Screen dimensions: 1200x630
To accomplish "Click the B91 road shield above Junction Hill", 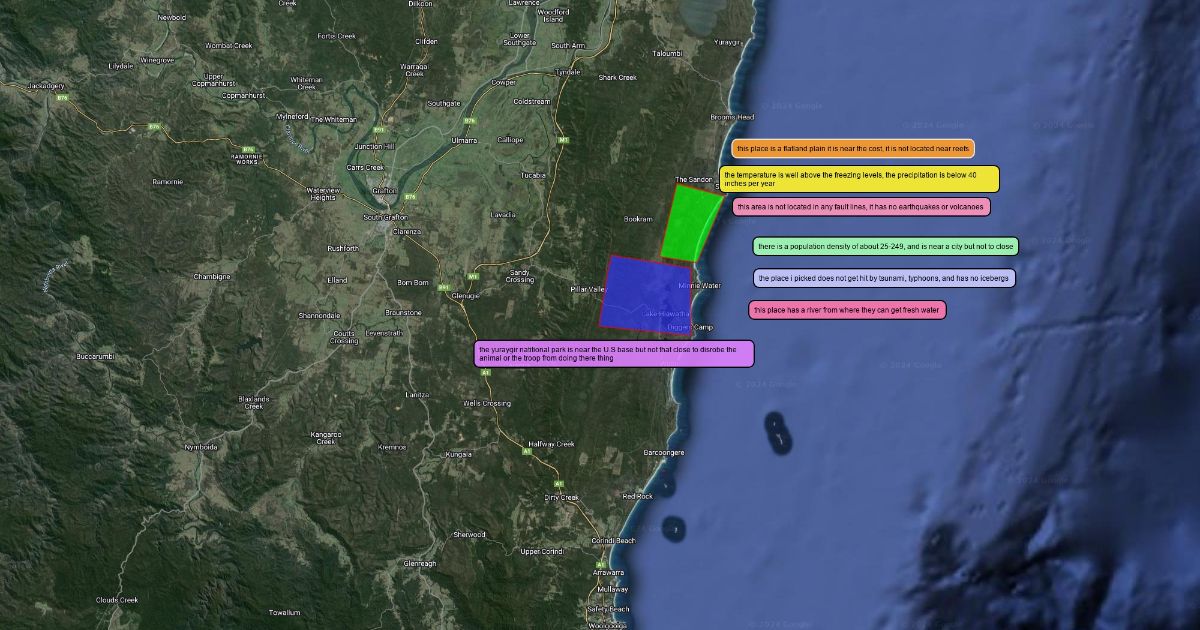I will pyautogui.click(x=378, y=130).
